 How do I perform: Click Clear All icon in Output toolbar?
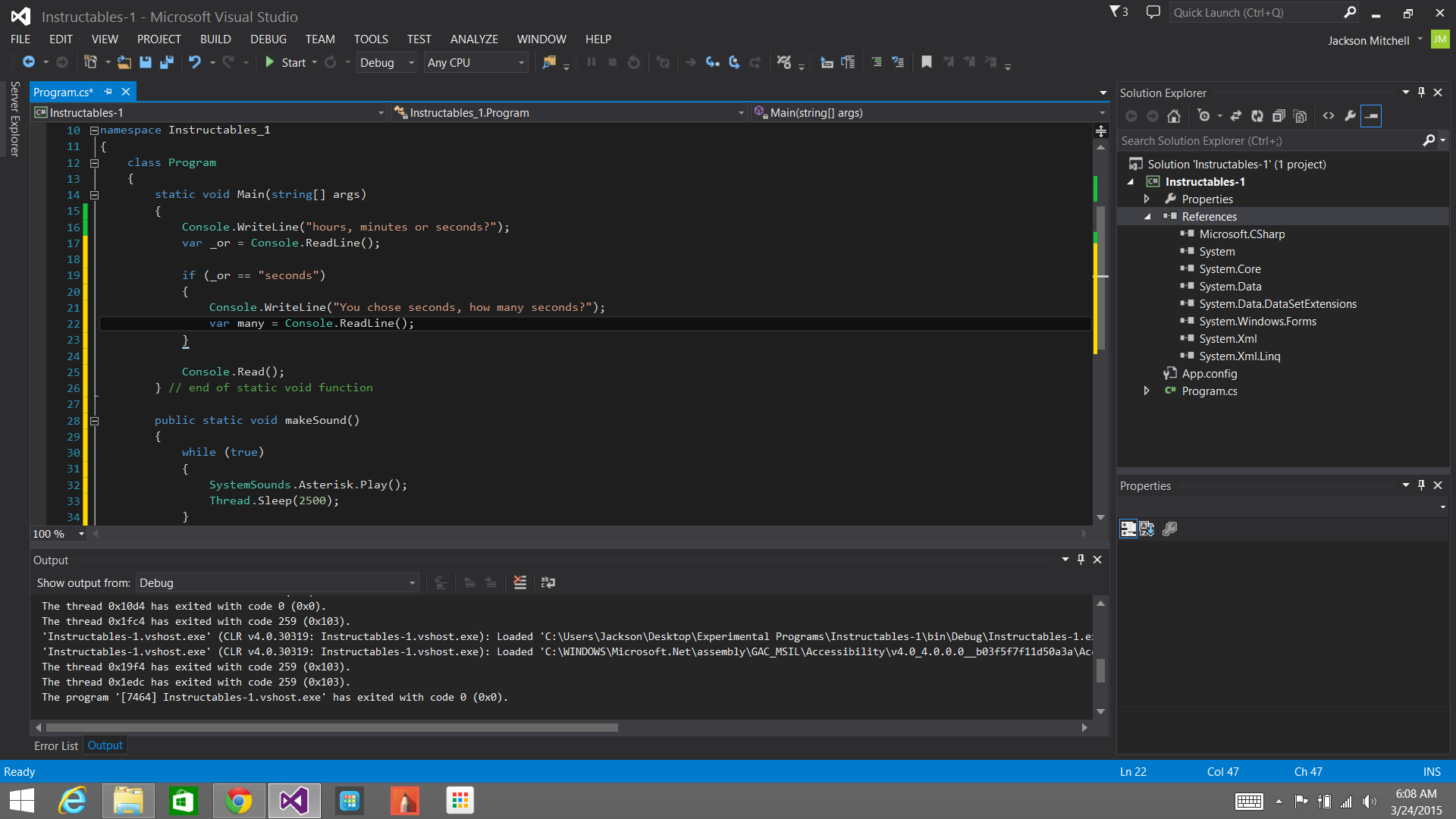point(520,582)
